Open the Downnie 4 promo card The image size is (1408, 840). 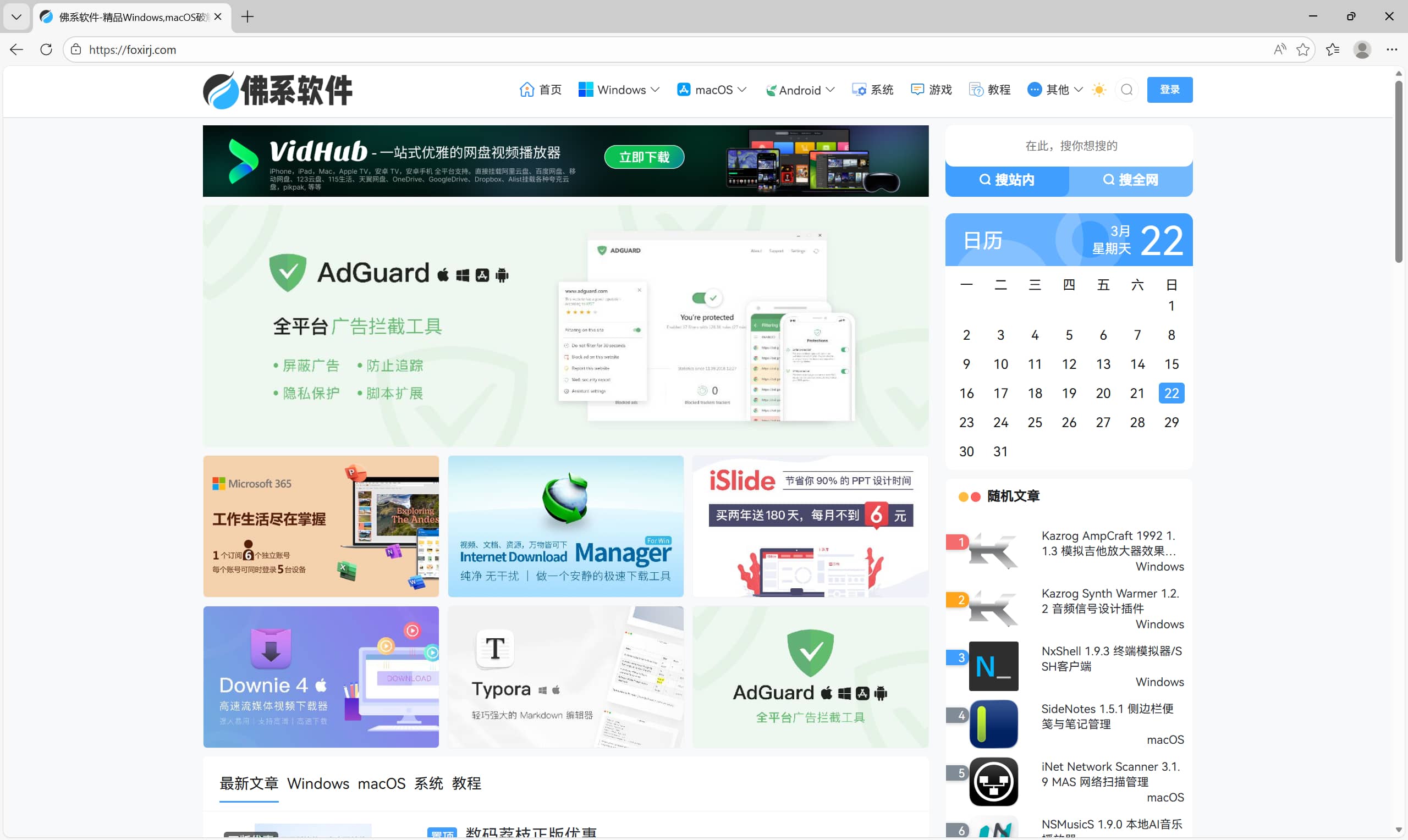pyautogui.click(x=321, y=677)
